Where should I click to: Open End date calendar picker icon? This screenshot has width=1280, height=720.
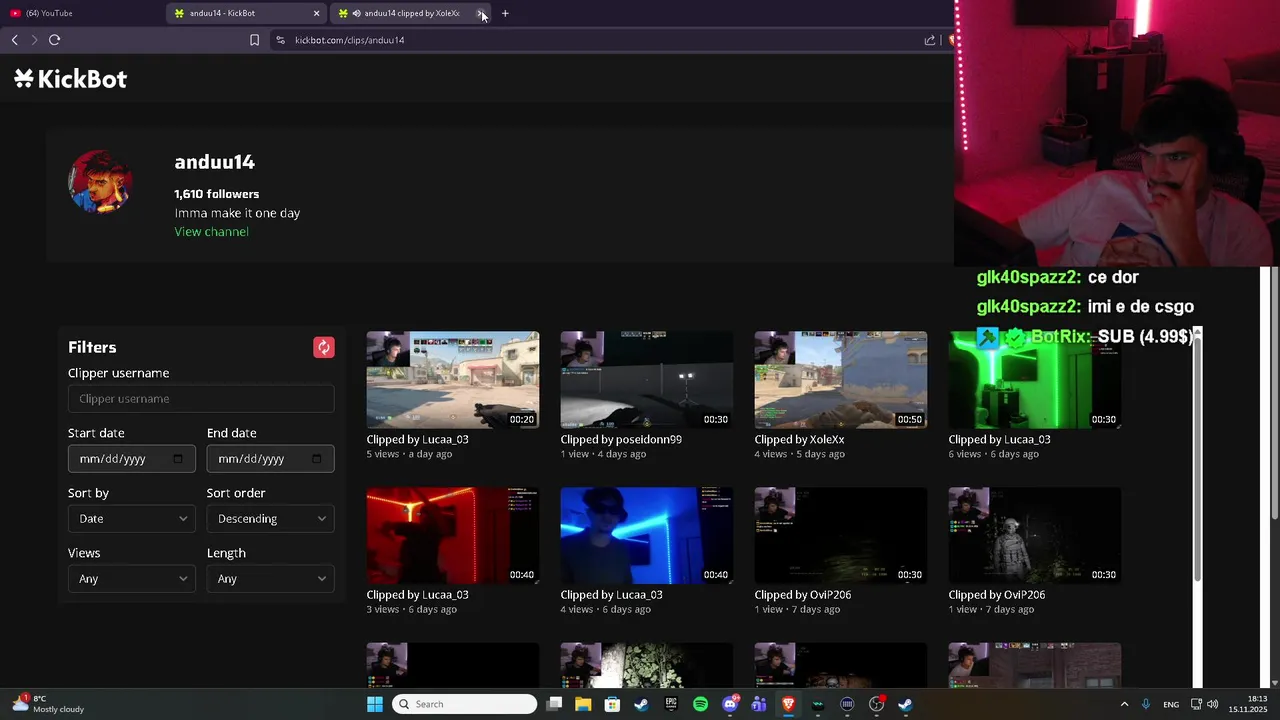tap(317, 459)
